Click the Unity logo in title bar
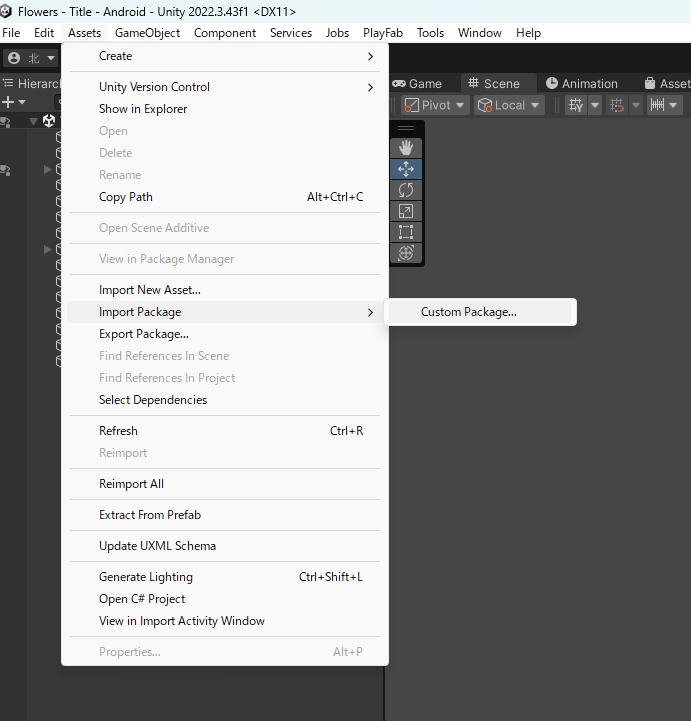This screenshot has width=691, height=721. click(6, 11)
